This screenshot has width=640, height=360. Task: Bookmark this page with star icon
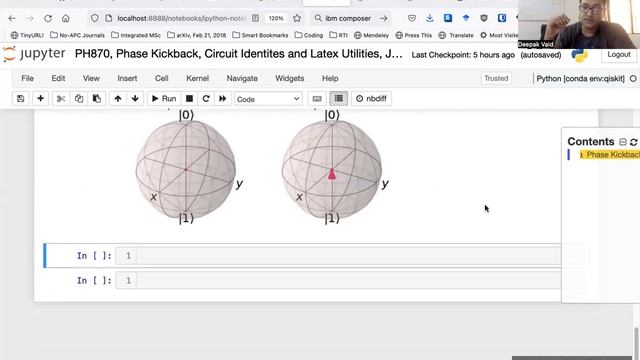[x=297, y=18]
